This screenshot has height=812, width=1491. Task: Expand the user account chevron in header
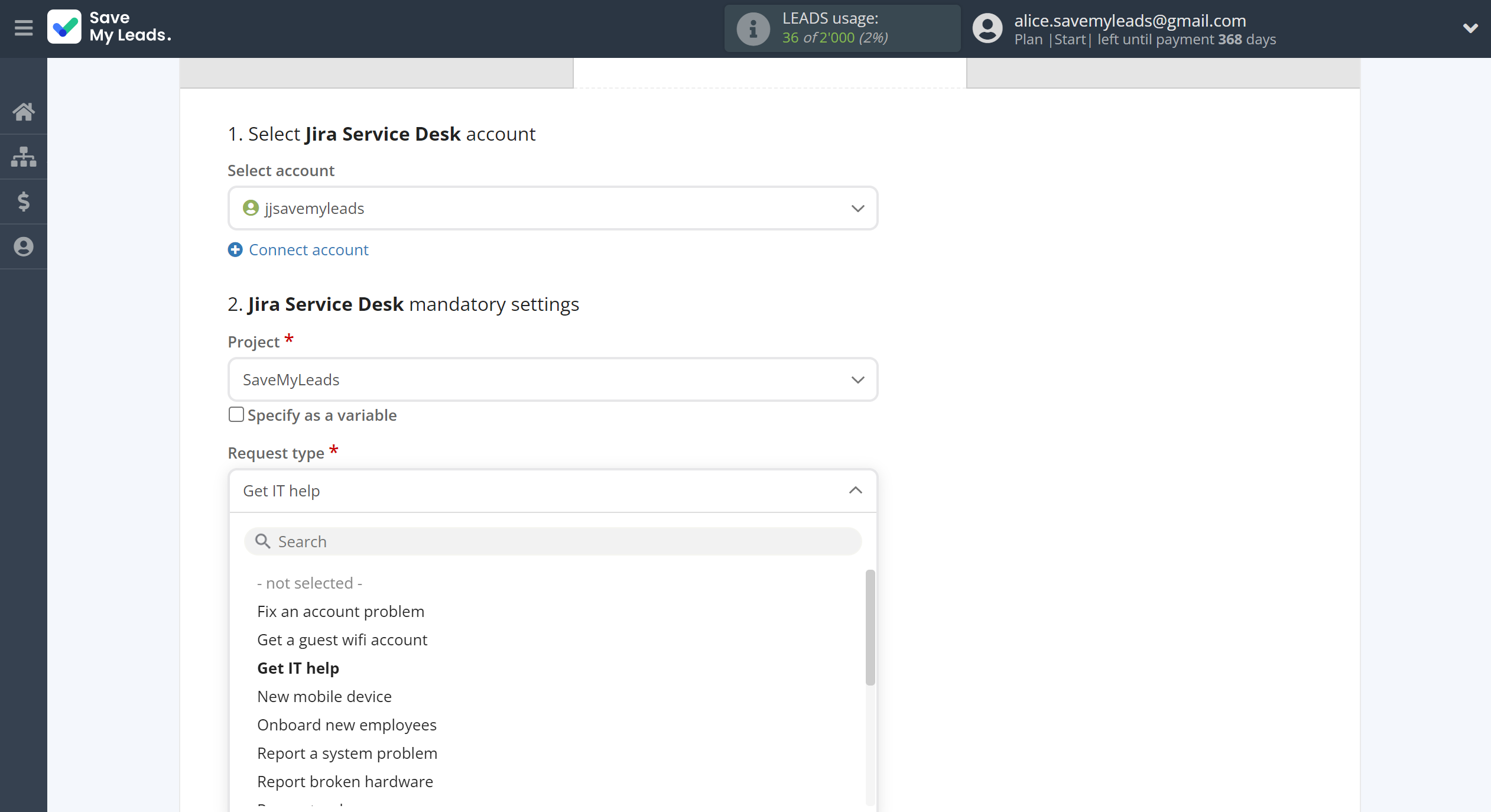click(1470, 28)
